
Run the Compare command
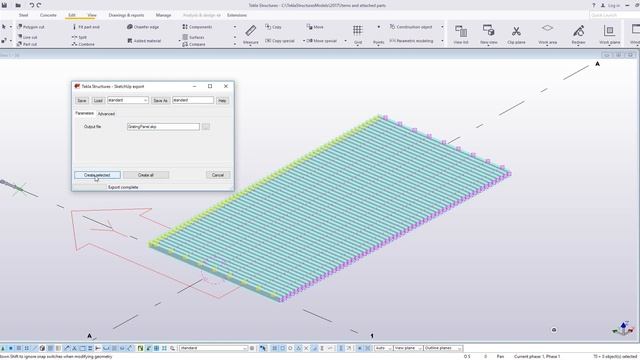(194, 44)
